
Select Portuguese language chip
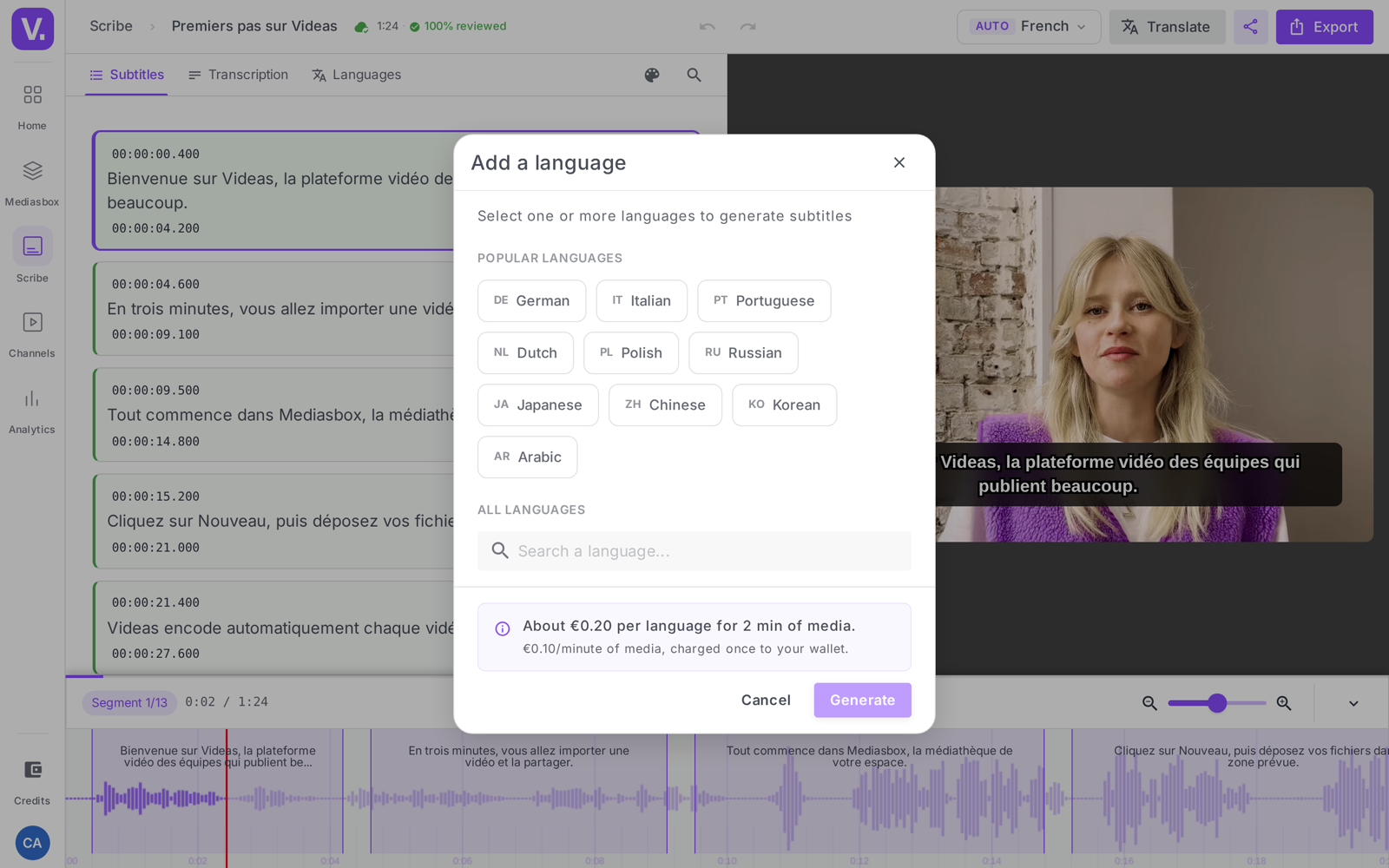tap(764, 301)
